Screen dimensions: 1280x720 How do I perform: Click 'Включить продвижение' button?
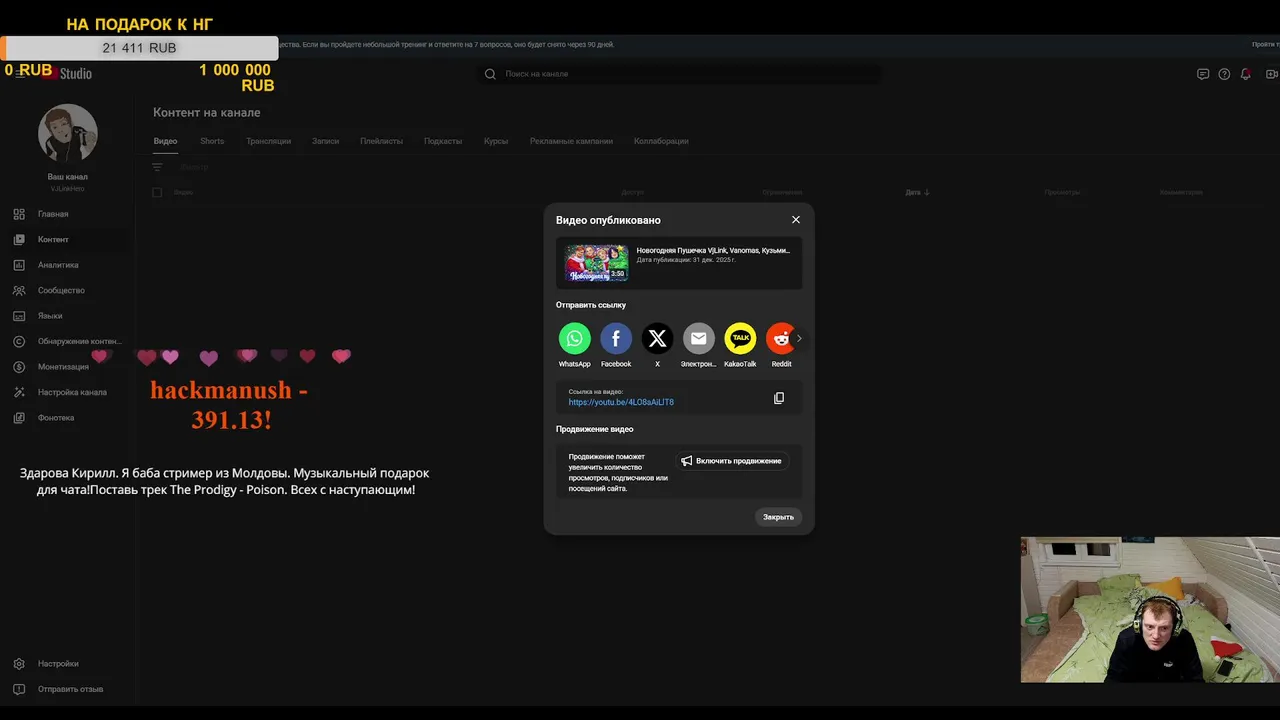731,461
